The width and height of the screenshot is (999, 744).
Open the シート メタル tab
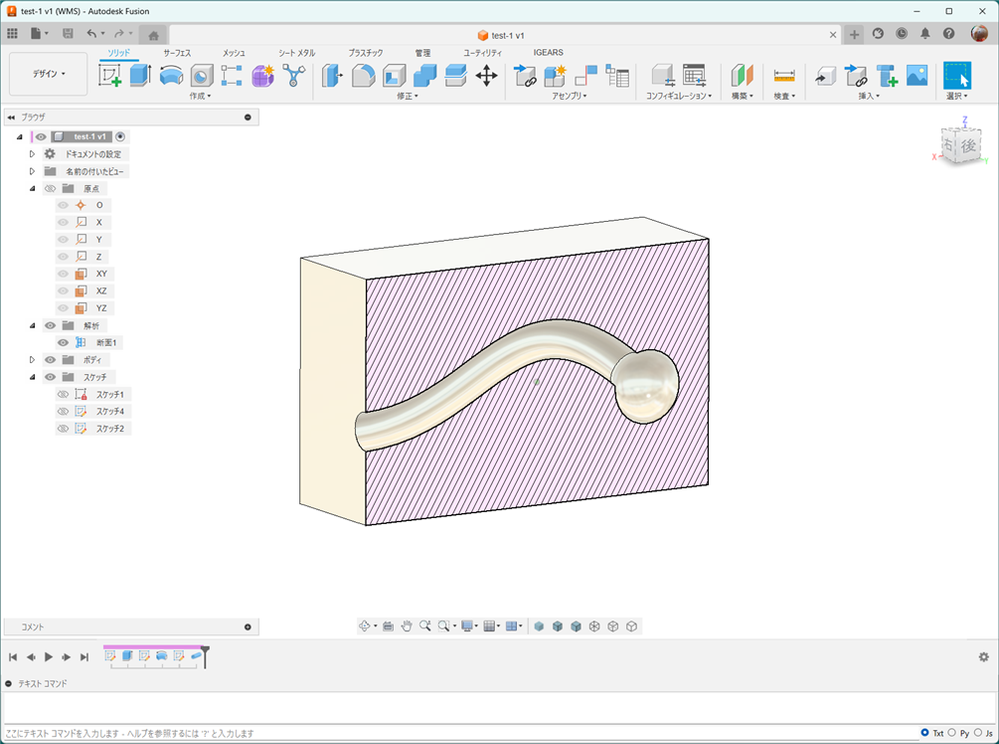click(296, 52)
